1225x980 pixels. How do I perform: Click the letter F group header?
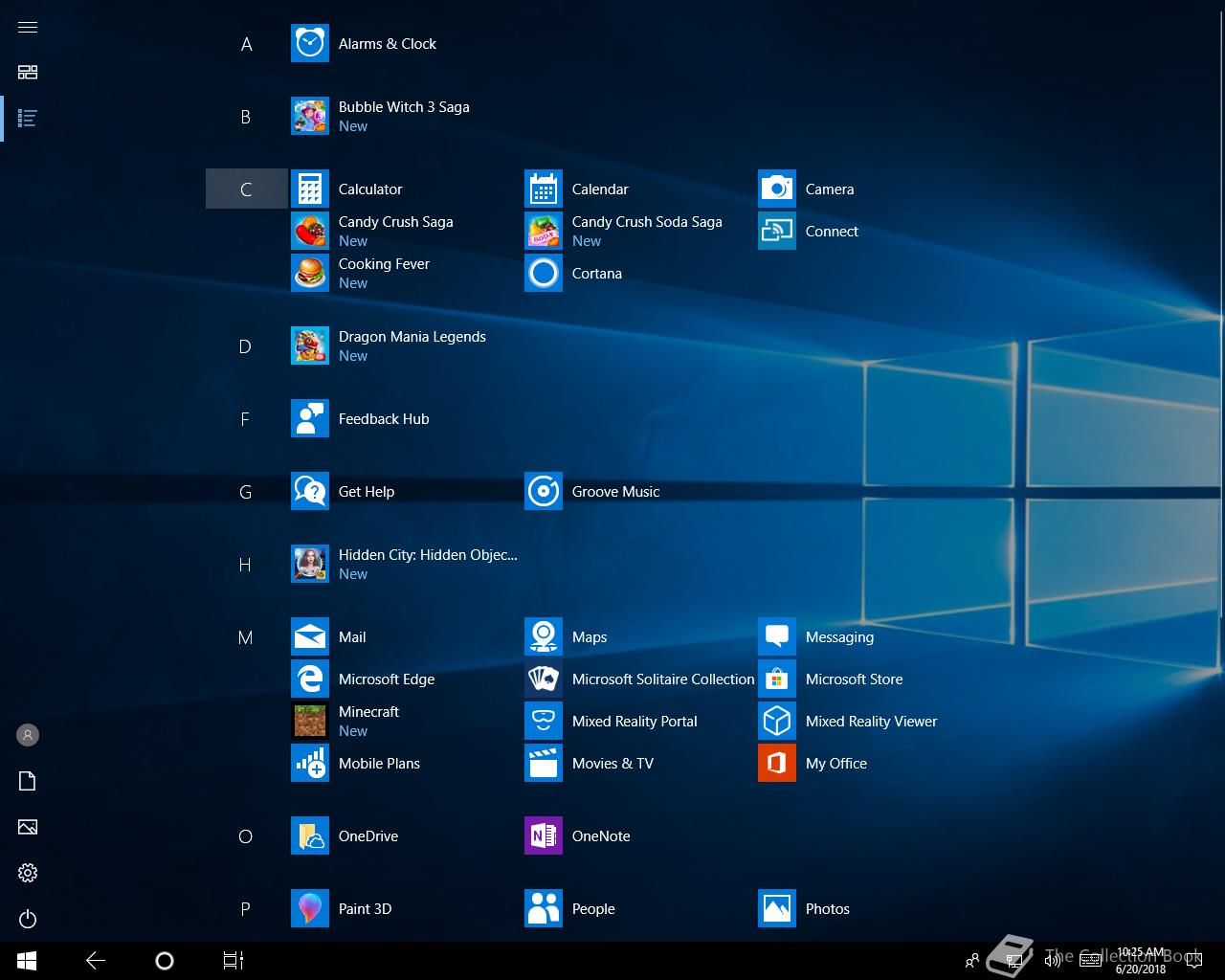click(x=246, y=419)
